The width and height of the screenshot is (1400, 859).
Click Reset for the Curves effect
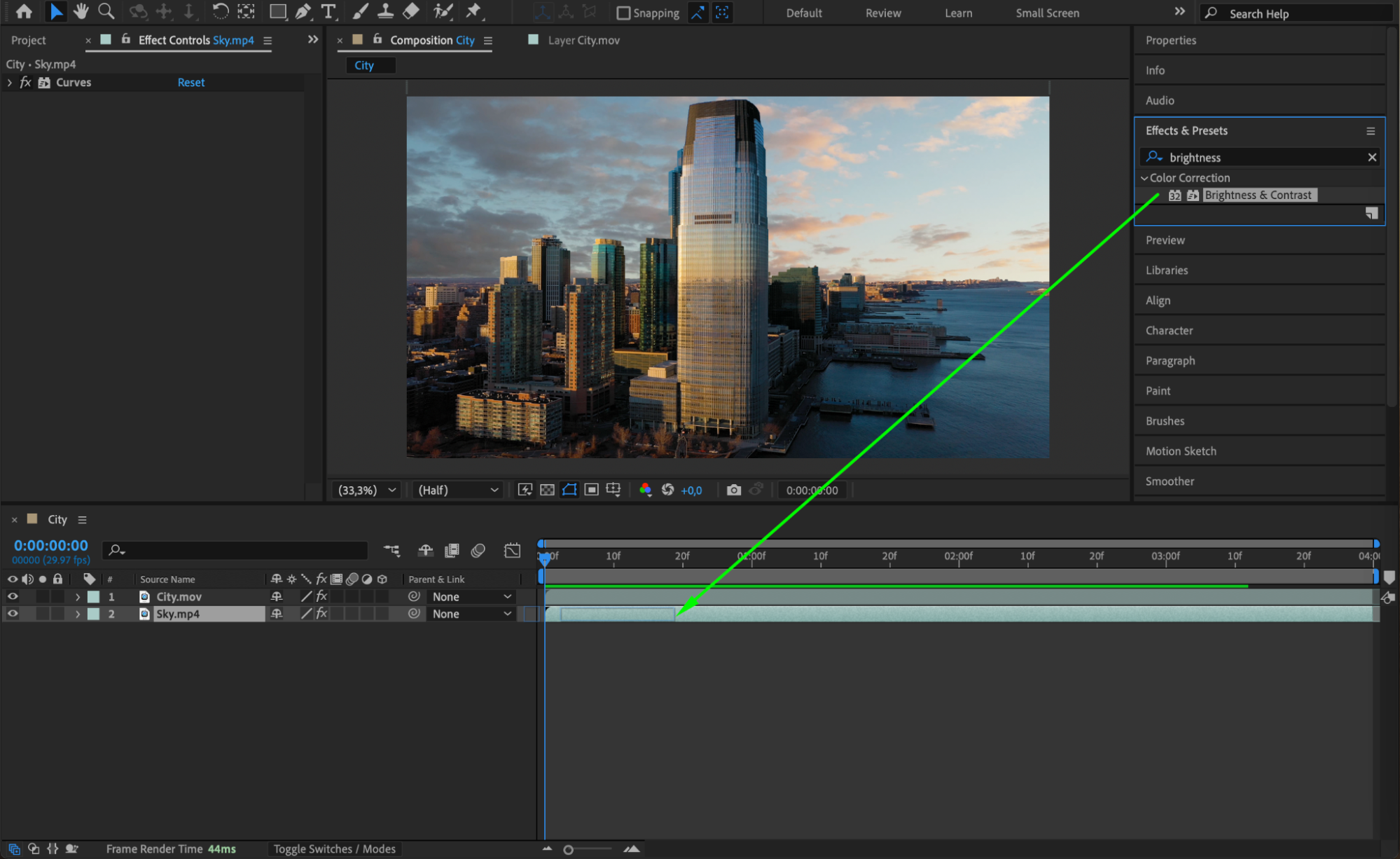tap(190, 83)
